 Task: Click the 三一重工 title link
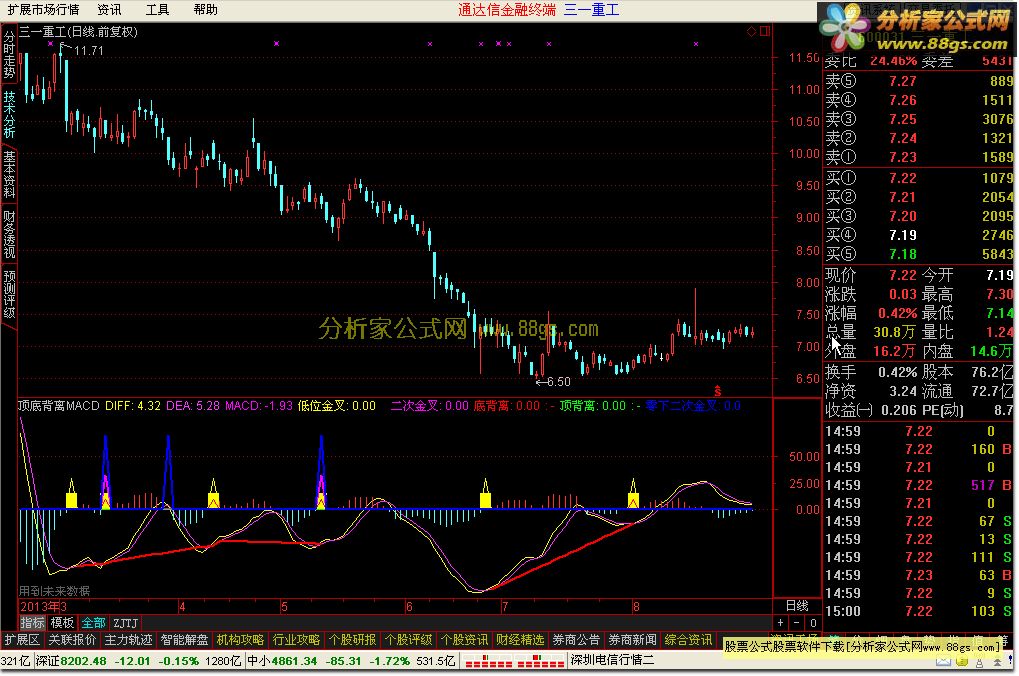591,9
